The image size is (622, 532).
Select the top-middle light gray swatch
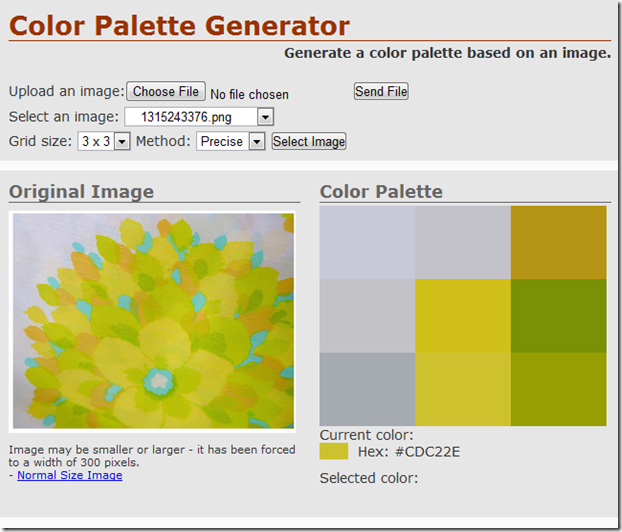tap(463, 243)
